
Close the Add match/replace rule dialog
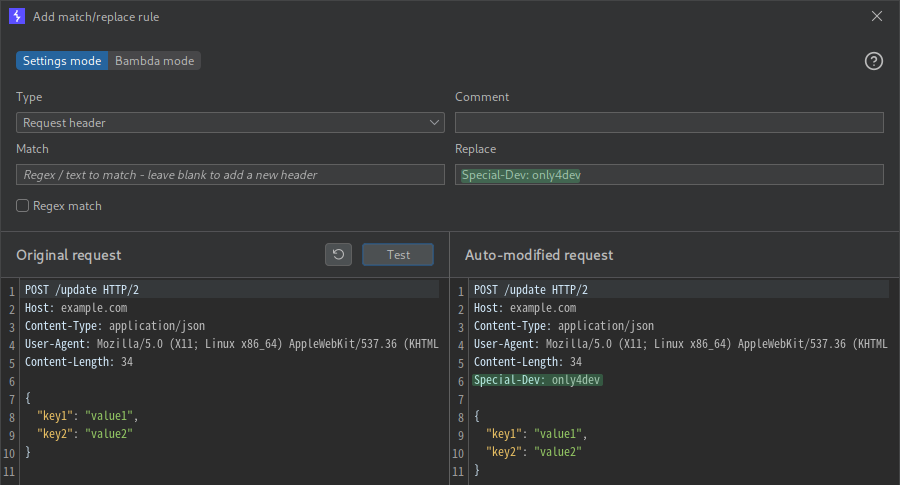pyautogui.click(x=877, y=16)
